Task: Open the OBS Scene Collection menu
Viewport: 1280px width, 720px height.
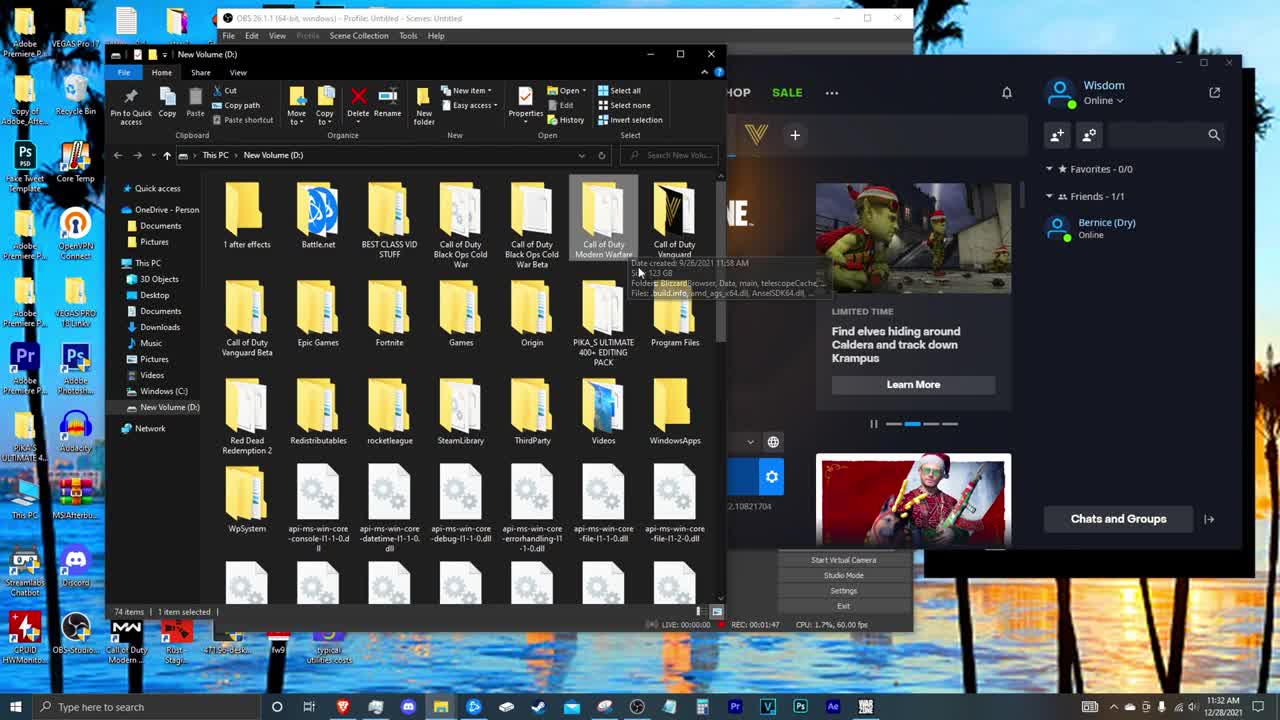Action: [x=359, y=36]
